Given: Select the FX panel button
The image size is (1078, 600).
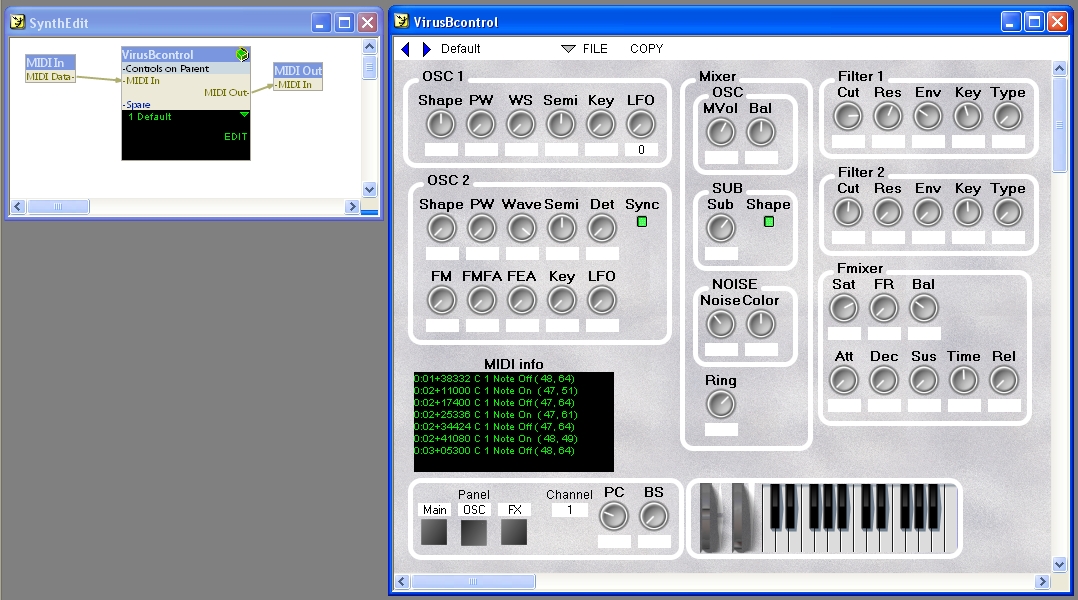Looking at the screenshot, I should tap(514, 532).
